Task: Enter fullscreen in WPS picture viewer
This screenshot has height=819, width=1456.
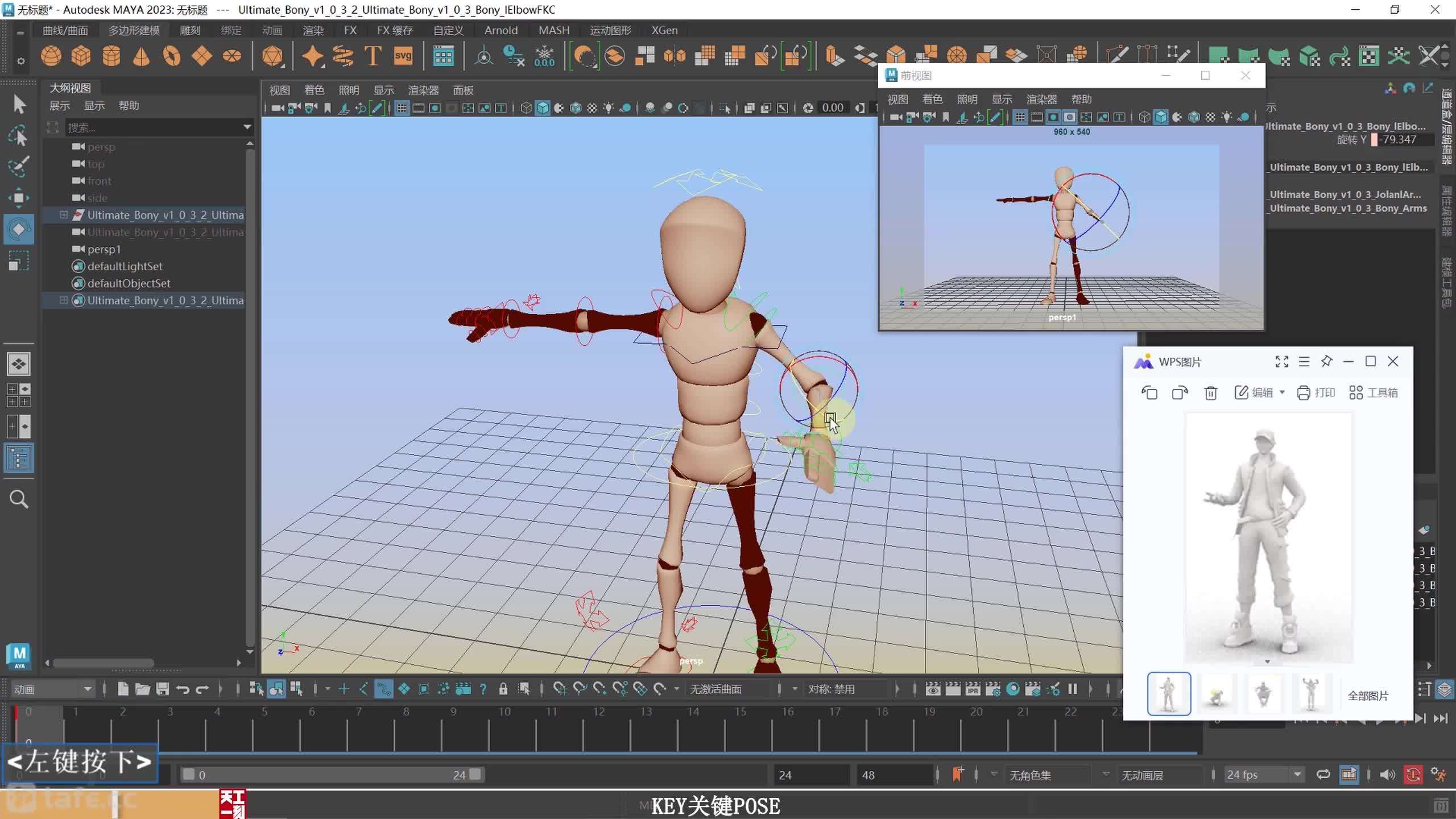Action: (x=1281, y=362)
